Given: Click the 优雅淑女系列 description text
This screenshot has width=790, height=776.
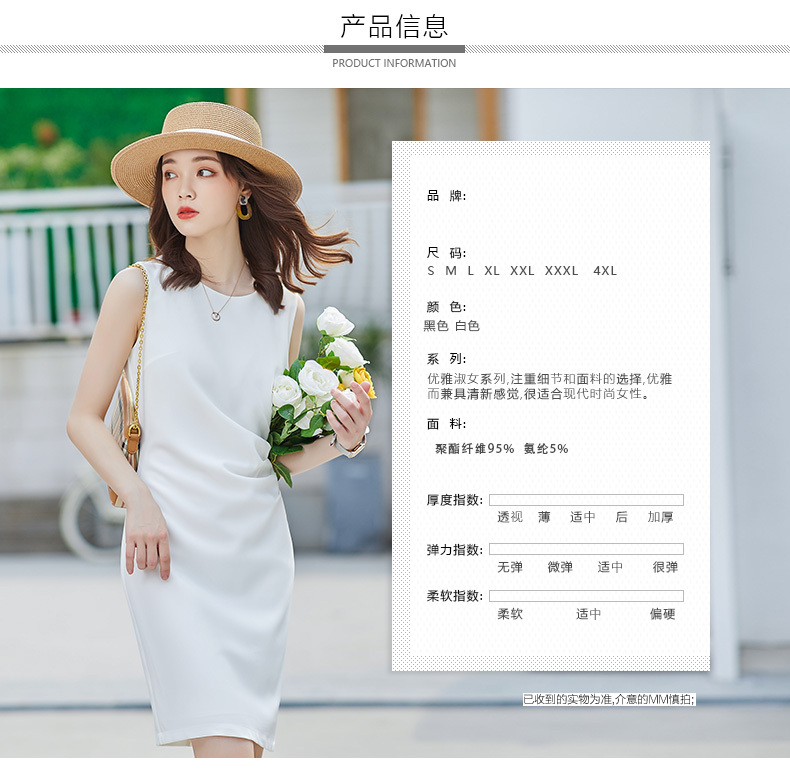Looking at the screenshot, I should [x=549, y=386].
